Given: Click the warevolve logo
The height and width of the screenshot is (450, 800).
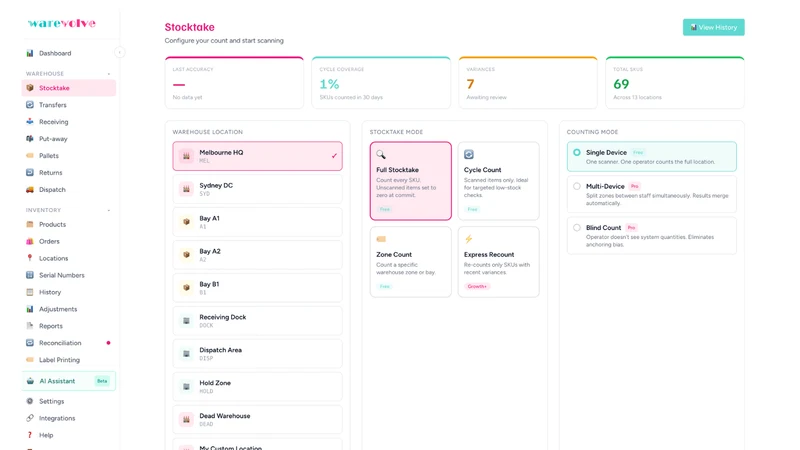Looking at the screenshot, I should point(62,23).
